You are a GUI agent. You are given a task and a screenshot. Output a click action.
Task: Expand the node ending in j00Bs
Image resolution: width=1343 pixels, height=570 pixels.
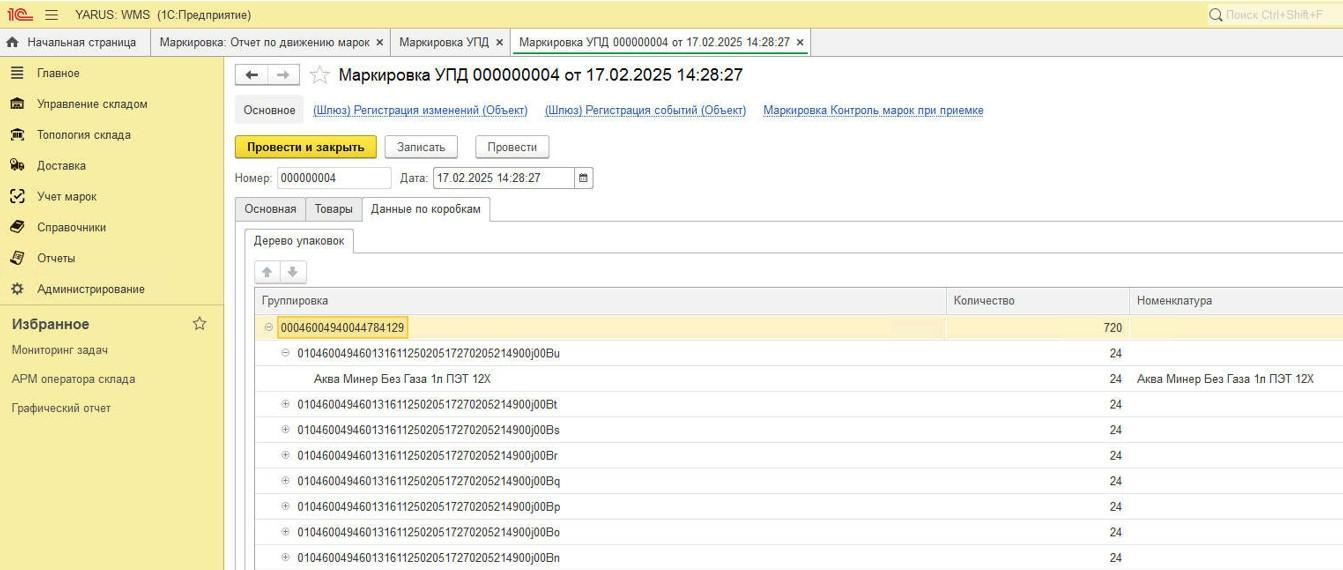tap(285, 429)
